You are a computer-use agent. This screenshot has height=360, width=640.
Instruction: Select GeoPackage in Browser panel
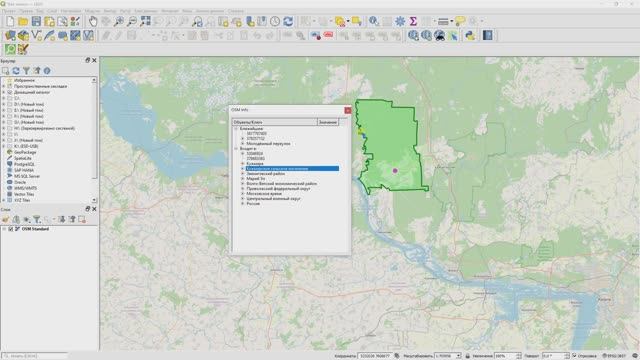coord(25,152)
